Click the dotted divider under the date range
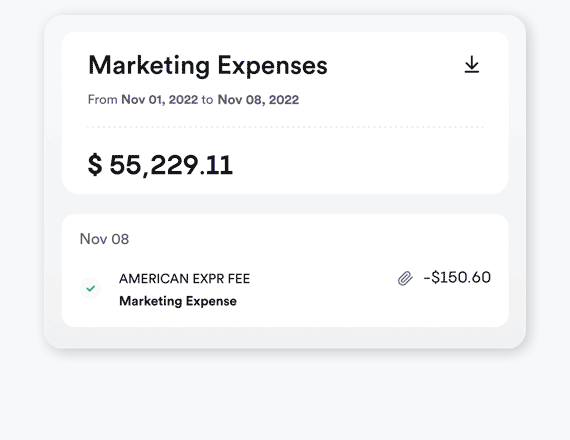This screenshot has height=440, width=570. pos(285,127)
